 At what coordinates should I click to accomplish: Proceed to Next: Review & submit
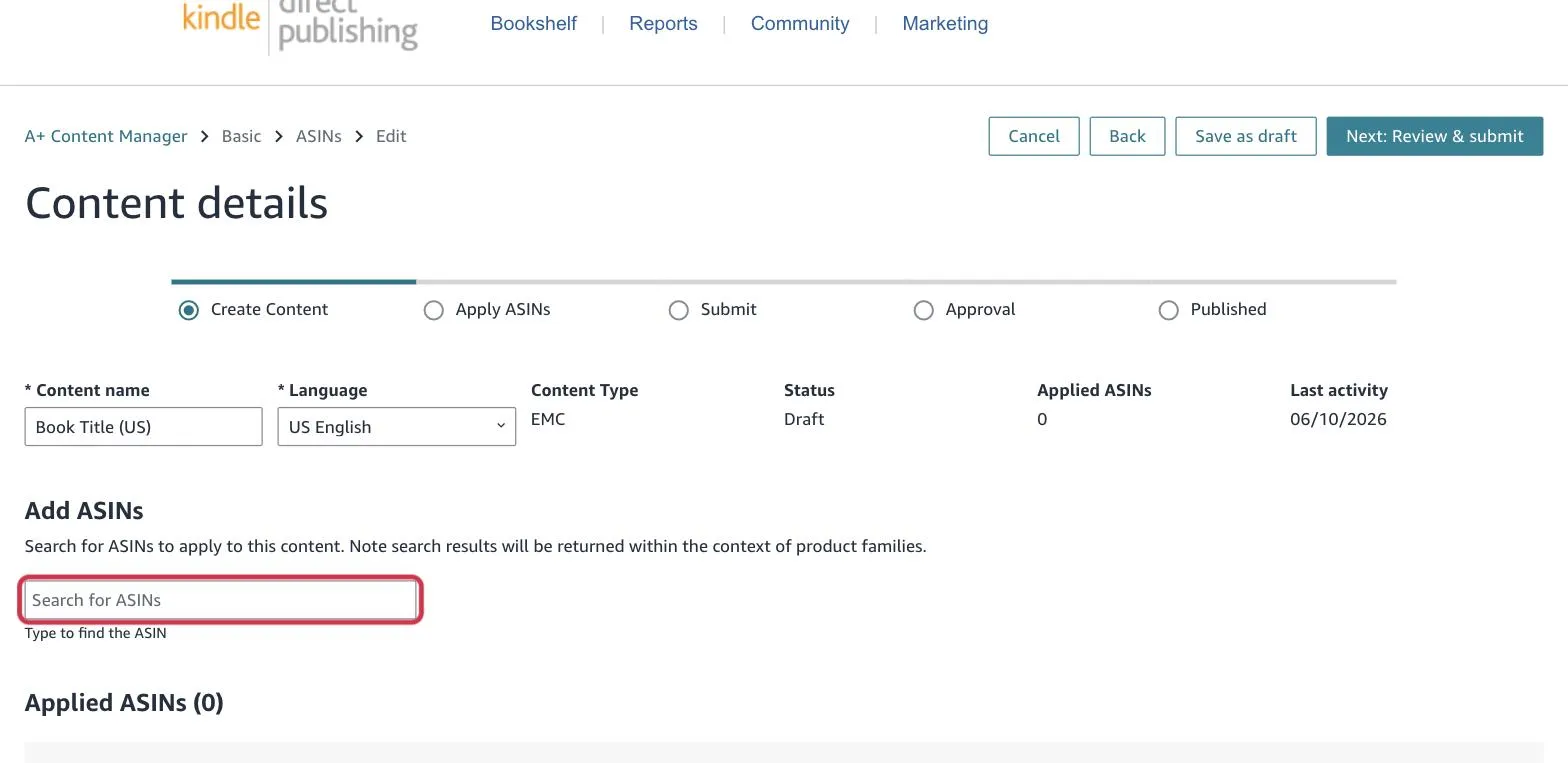point(1435,136)
